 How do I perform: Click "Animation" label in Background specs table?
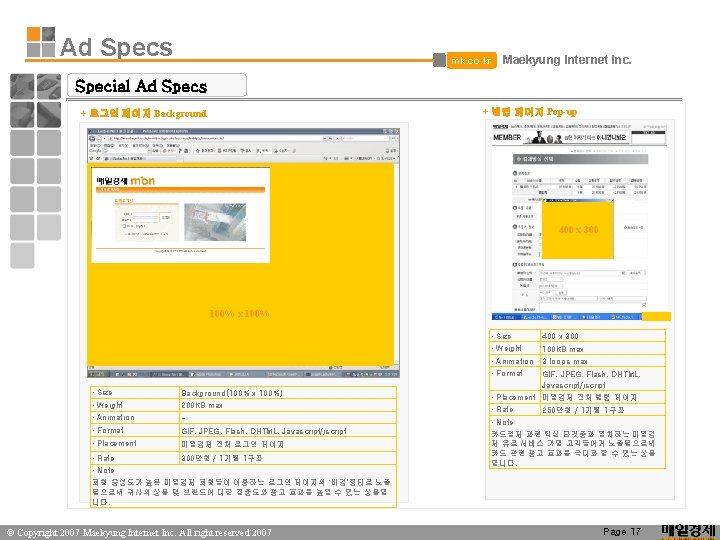coord(115,417)
